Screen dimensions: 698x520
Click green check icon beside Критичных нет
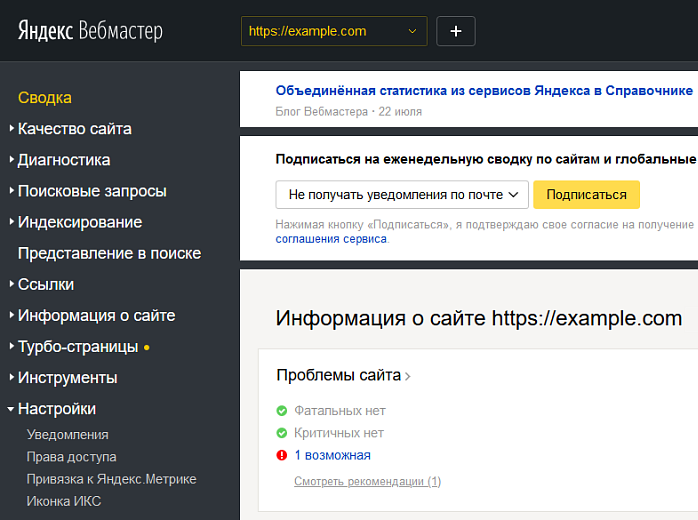(282, 433)
